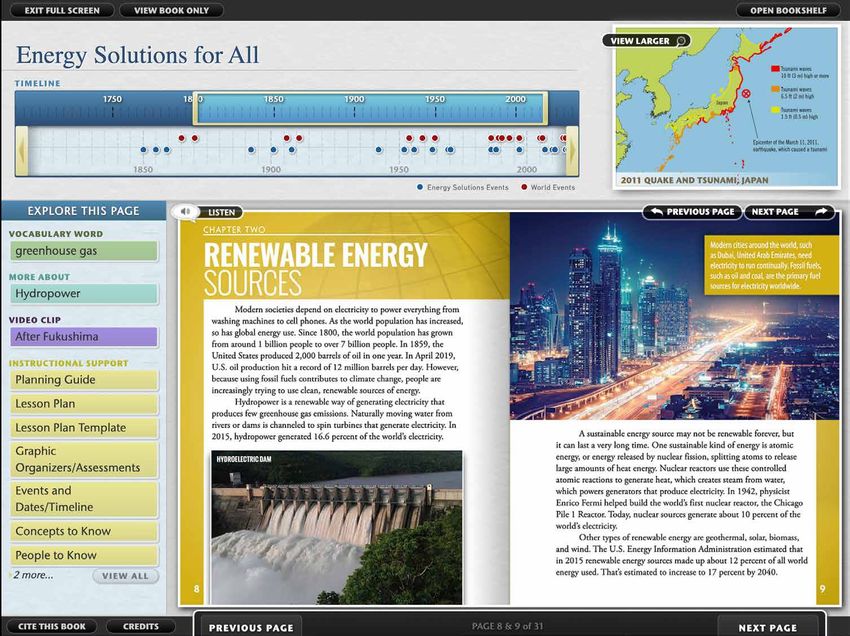This screenshot has height=636, width=850.
Task: Open the Lesson Plan Template
Action: pos(83,428)
